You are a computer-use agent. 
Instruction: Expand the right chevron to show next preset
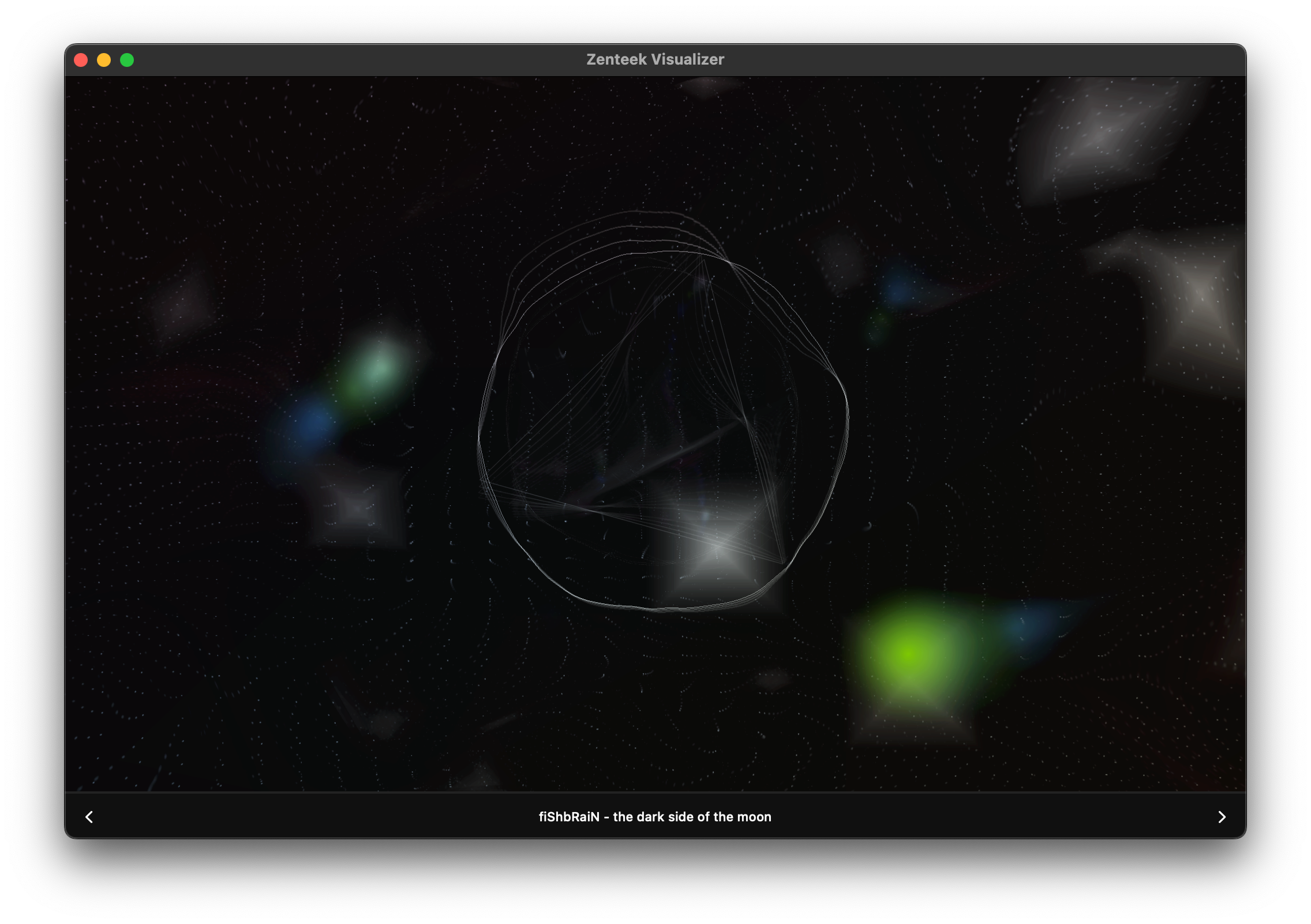[1222, 817]
